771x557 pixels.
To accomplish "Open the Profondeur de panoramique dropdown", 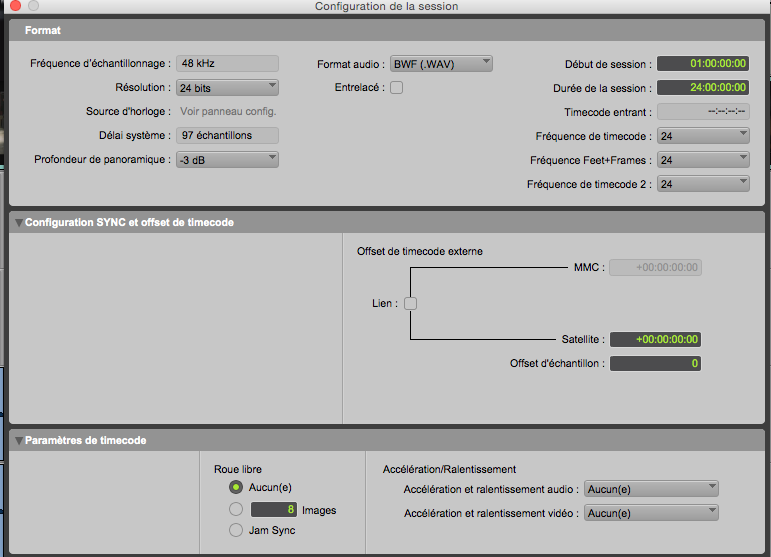I will click(x=227, y=159).
